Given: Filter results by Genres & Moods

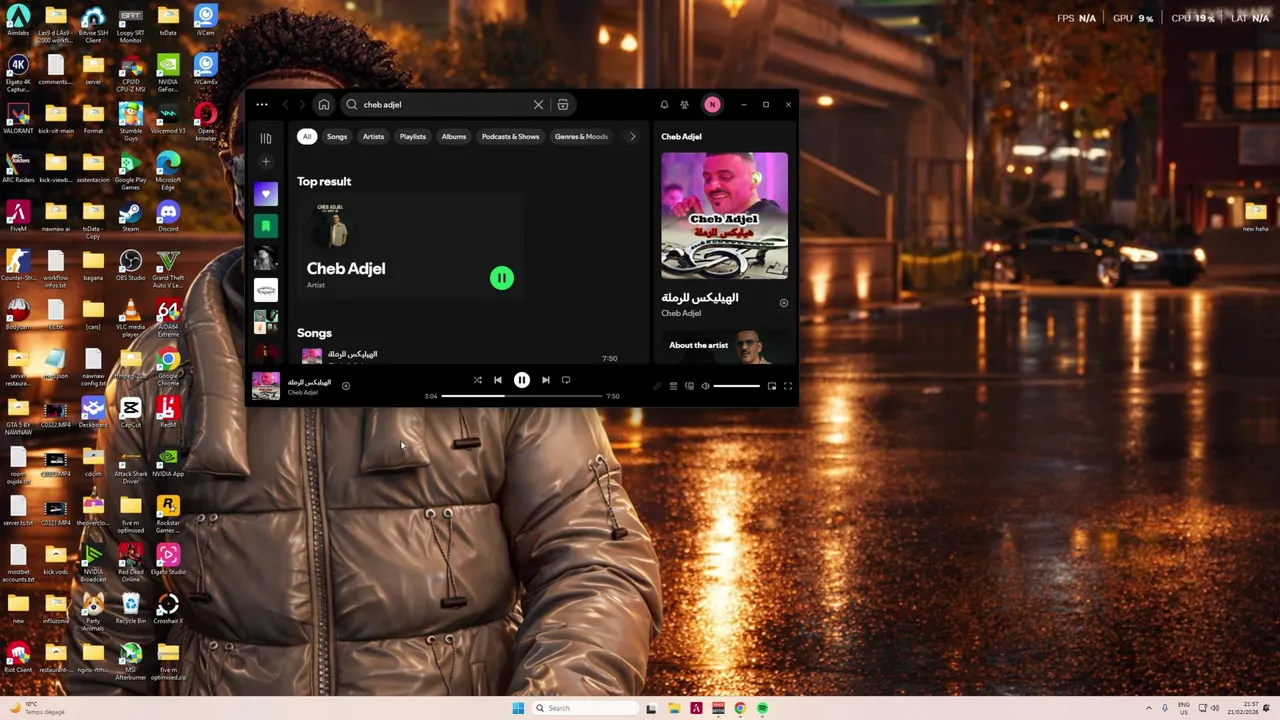Looking at the screenshot, I should pos(581,136).
